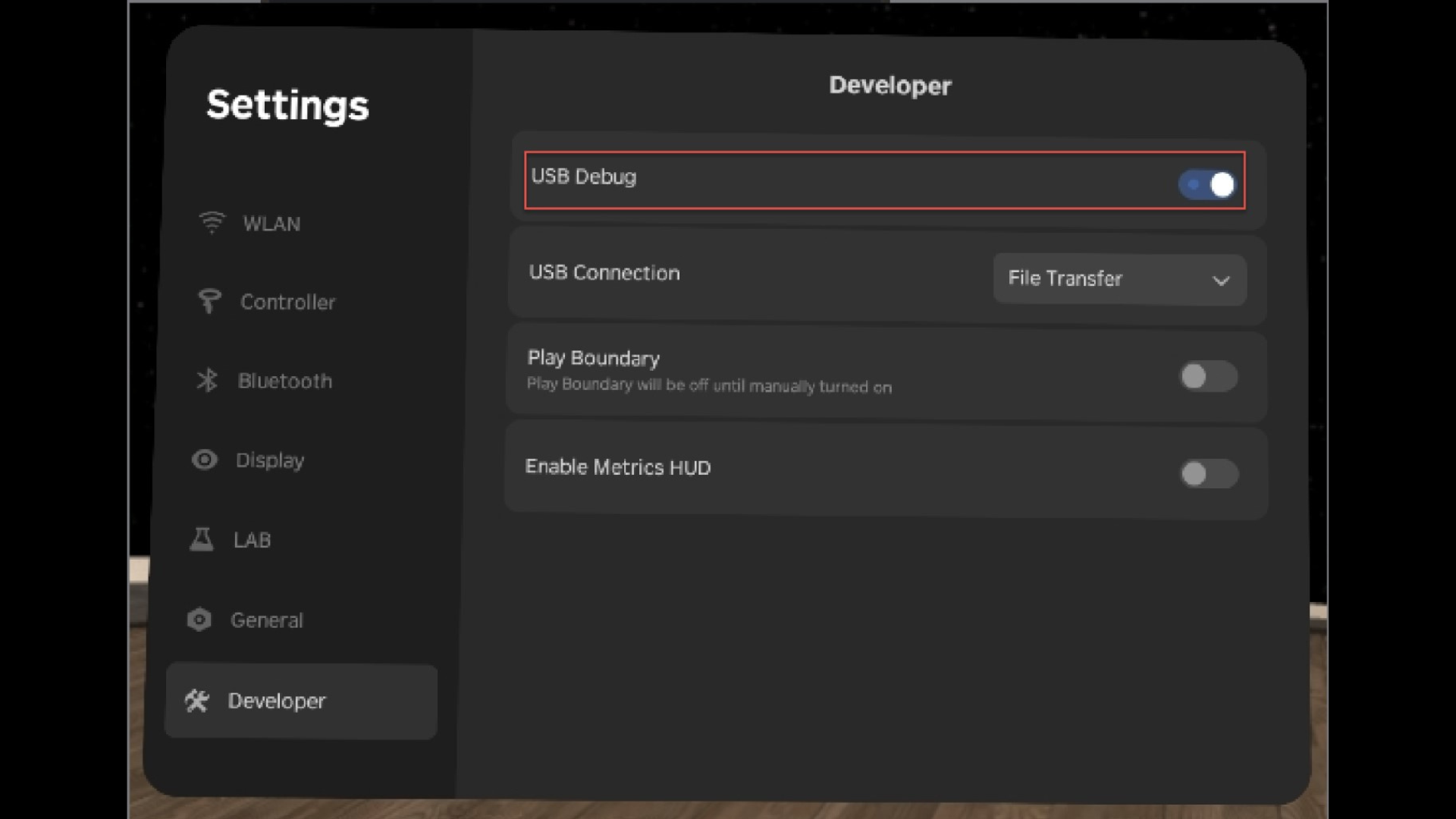Click the WLAN wifi icon
The width and height of the screenshot is (1456, 819).
pos(212,222)
